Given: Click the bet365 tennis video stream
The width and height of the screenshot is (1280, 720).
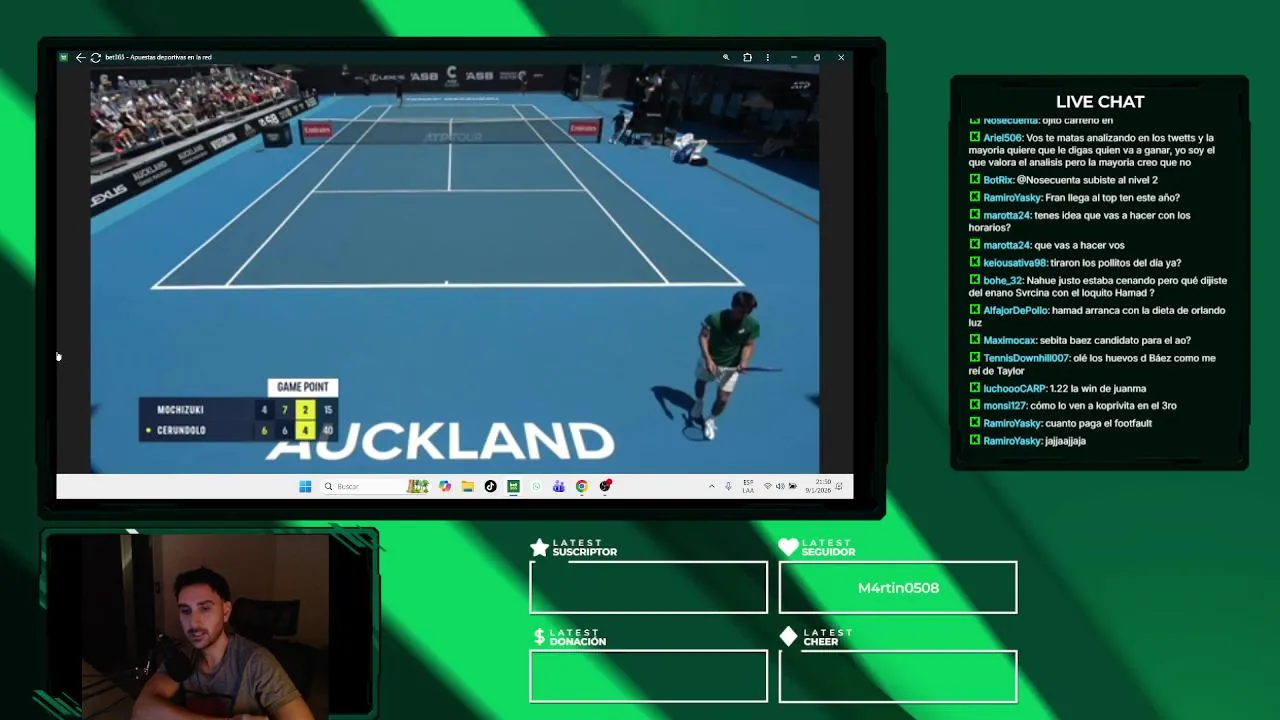Looking at the screenshot, I should point(455,270).
